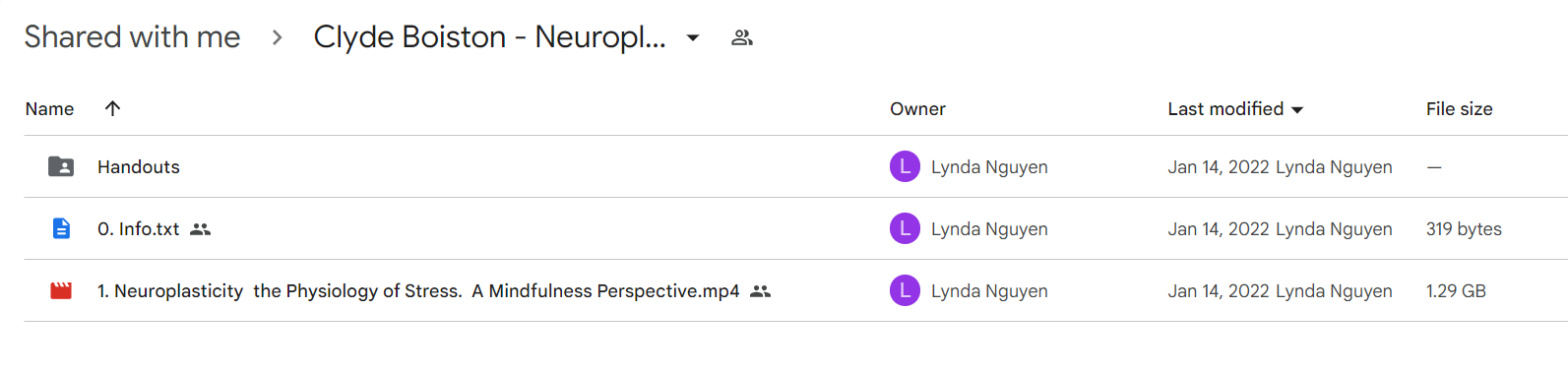Reverse sort direction with the Name arrow
The height and width of the screenshot is (372, 1568).
pyautogui.click(x=112, y=108)
